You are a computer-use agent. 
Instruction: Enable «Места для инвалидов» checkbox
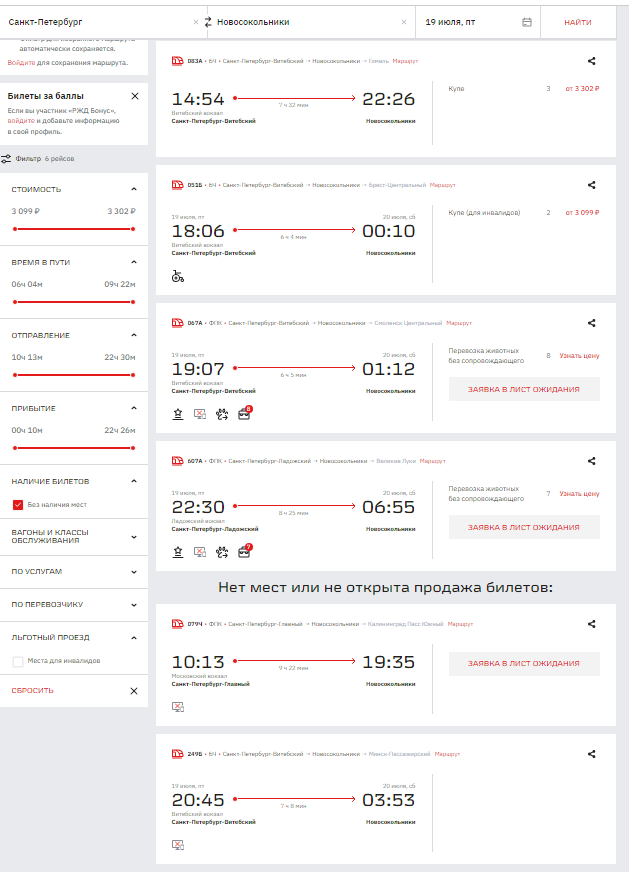18,661
